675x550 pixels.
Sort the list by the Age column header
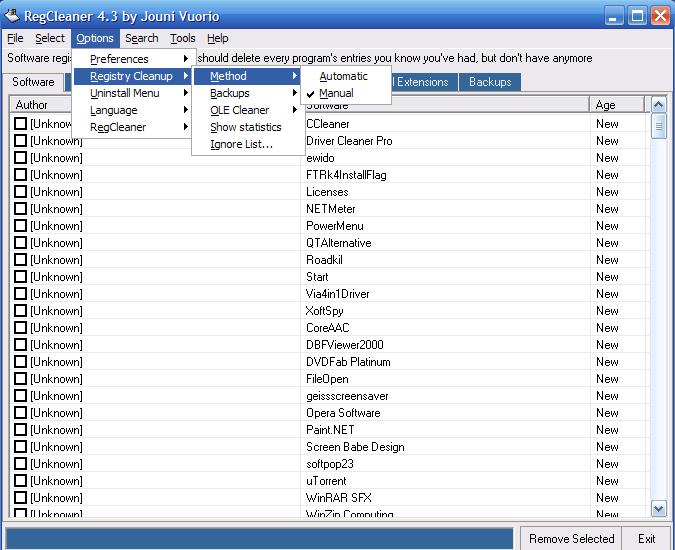[617, 105]
